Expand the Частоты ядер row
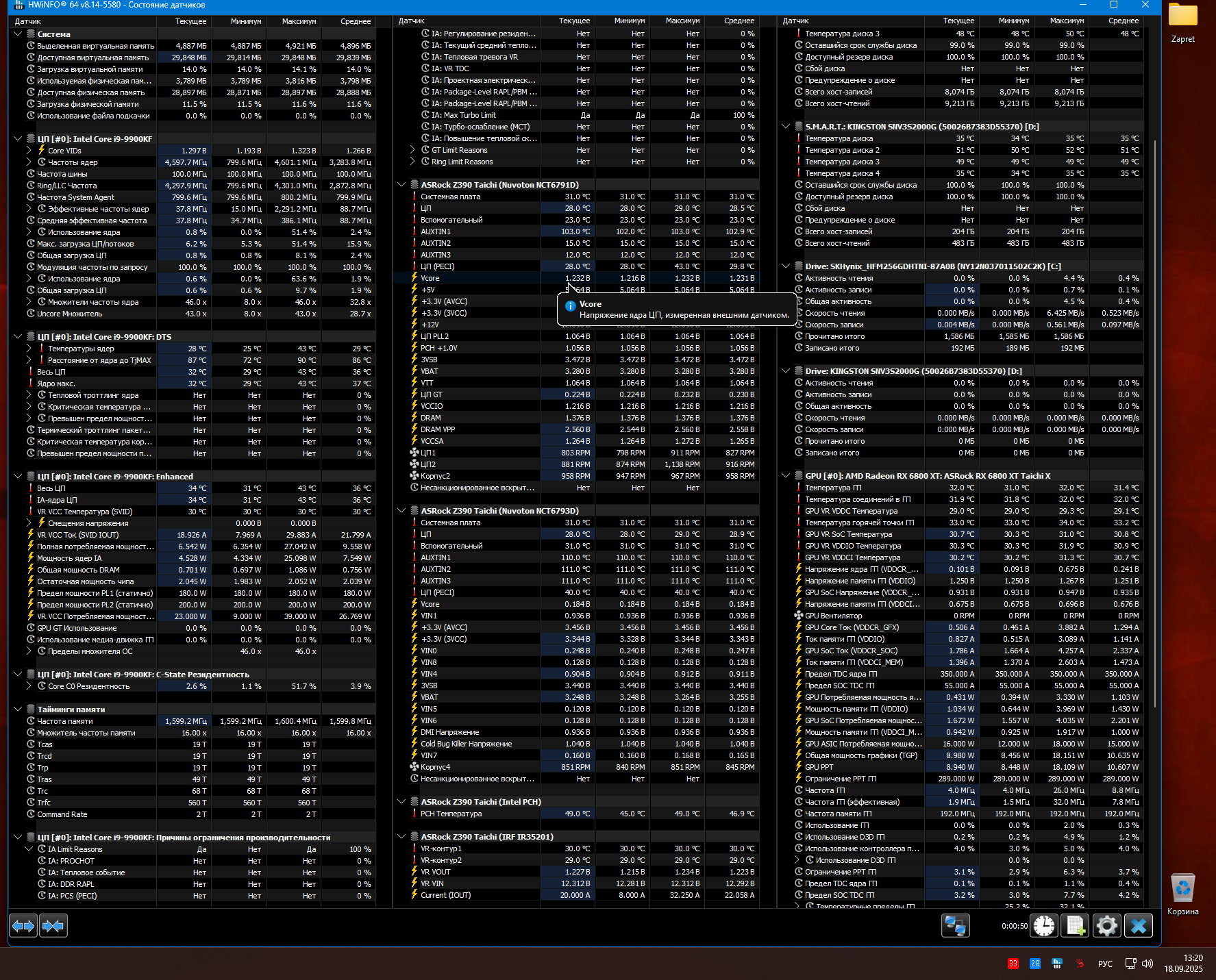1216x980 pixels. pyautogui.click(x=29, y=162)
